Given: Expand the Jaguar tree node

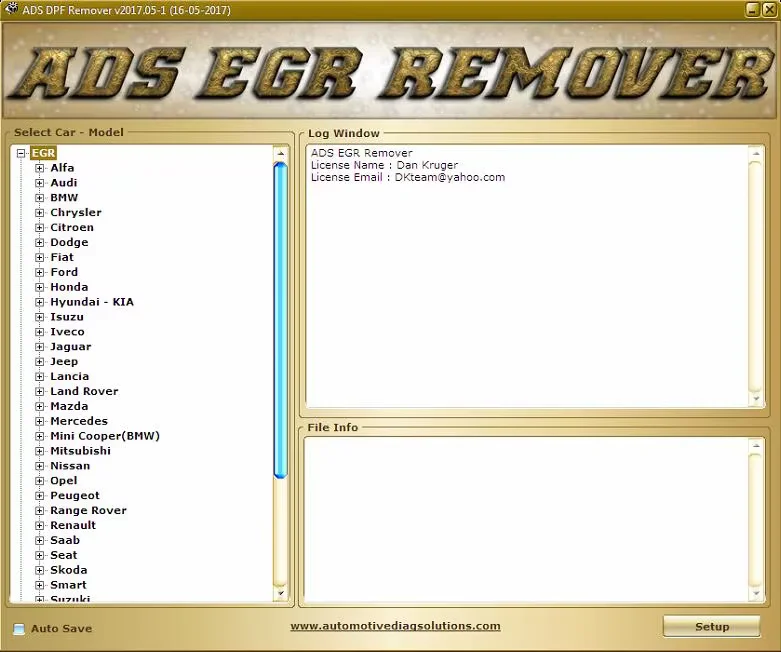Looking at the screenshot, I should pyautogui.click(x=39, y=347).
